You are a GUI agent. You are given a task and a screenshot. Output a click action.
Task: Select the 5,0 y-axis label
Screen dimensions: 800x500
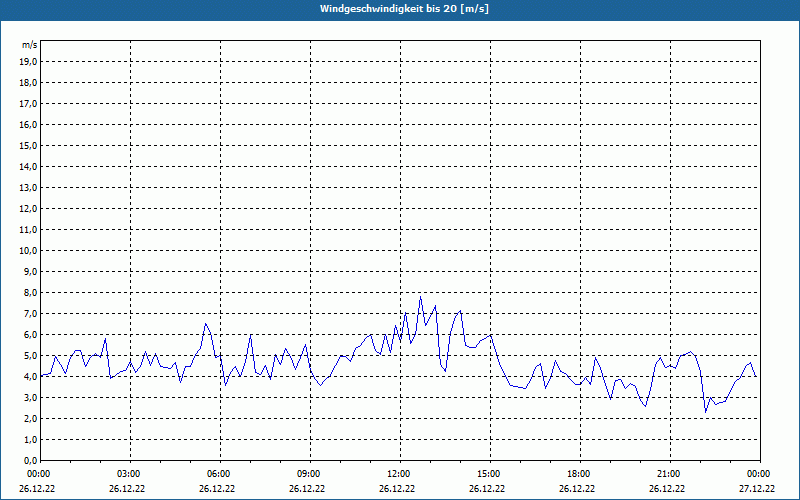pyautogui.click(x=31, y=355)
